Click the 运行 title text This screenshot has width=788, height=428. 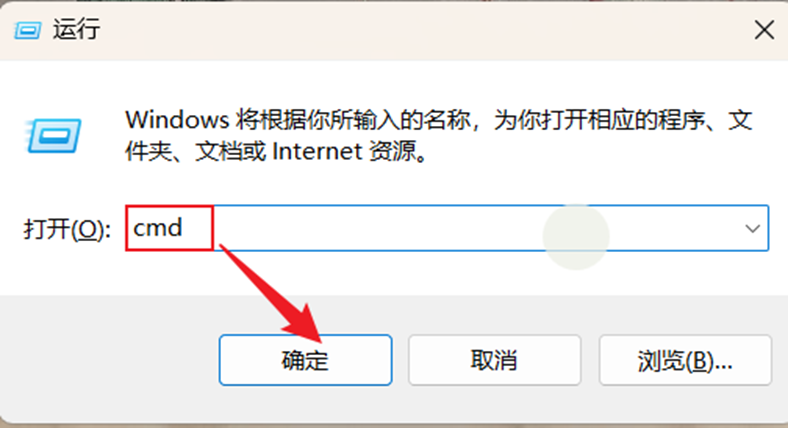(76, 29)
